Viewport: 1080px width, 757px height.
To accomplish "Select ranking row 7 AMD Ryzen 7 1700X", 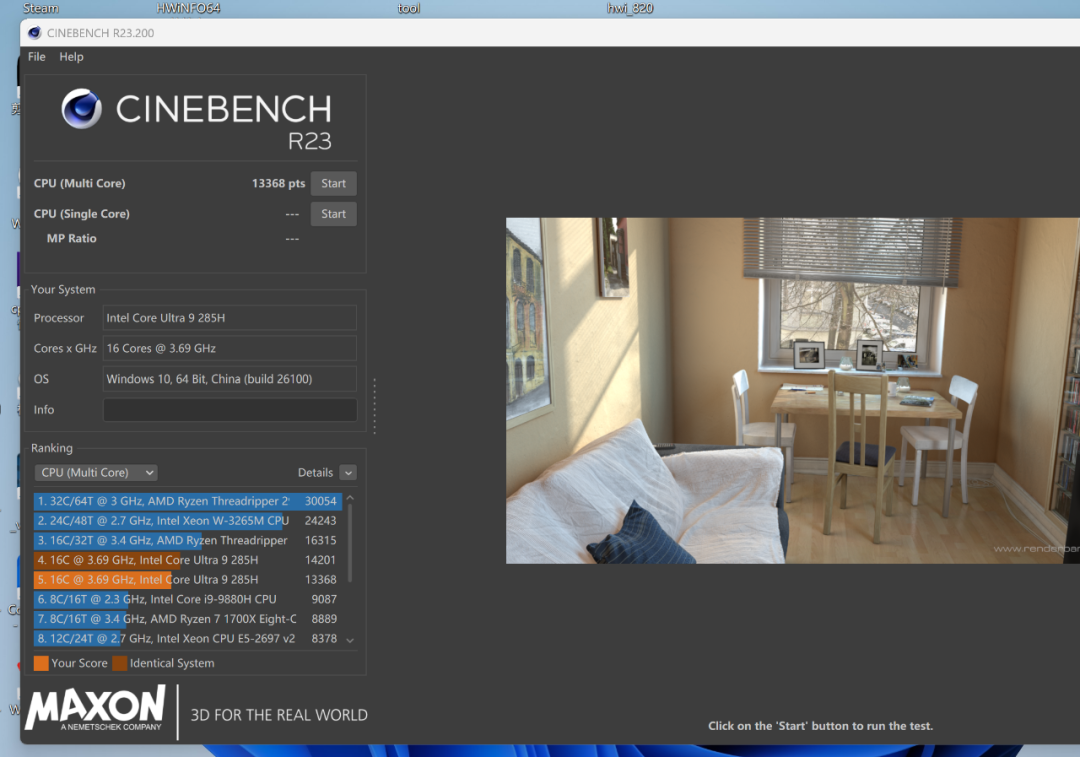I will tap(187, 619).
